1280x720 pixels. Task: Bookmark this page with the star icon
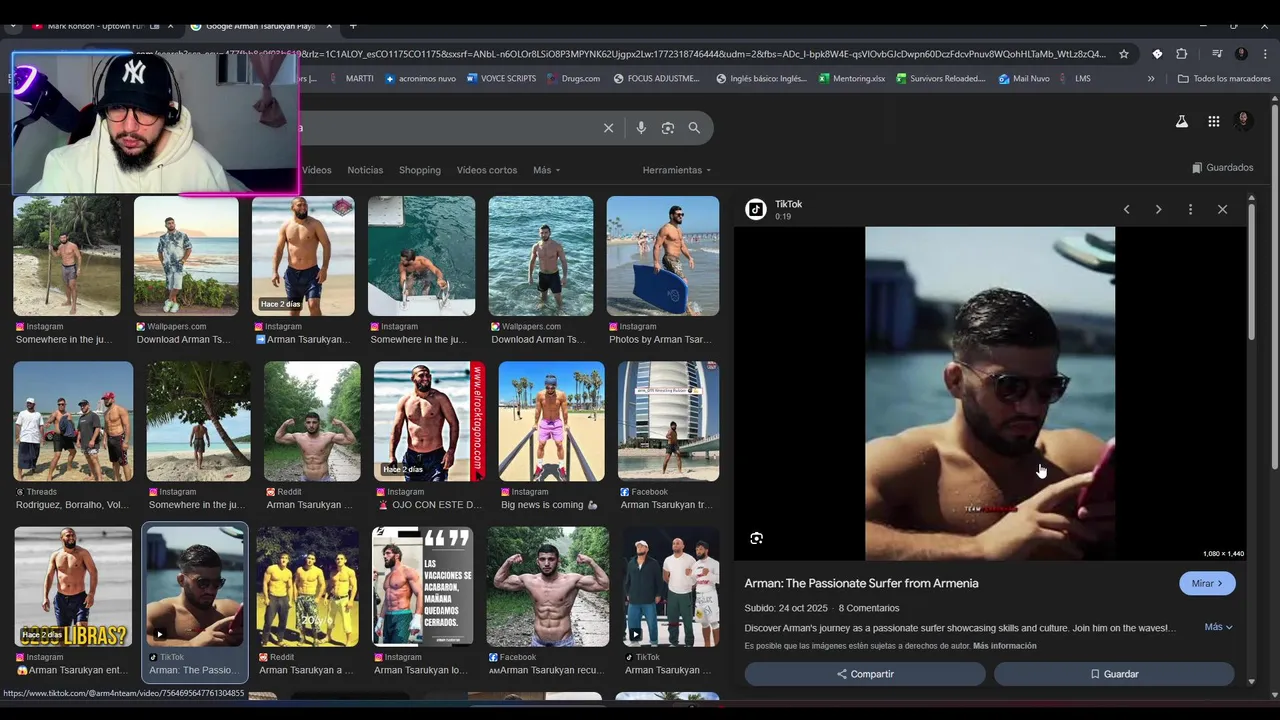1124,54
